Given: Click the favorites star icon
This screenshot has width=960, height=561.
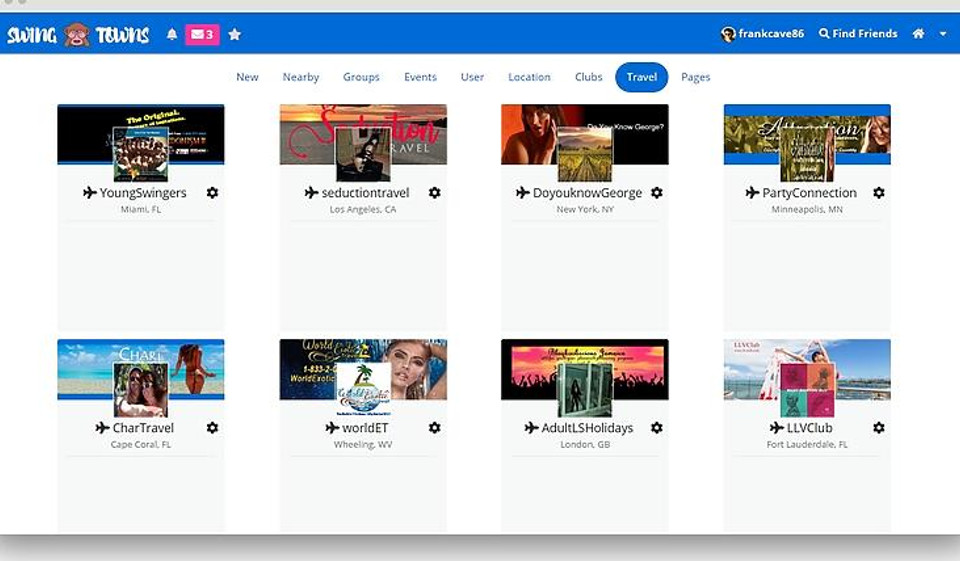Looking at the screenshot, I should [235, 34].
